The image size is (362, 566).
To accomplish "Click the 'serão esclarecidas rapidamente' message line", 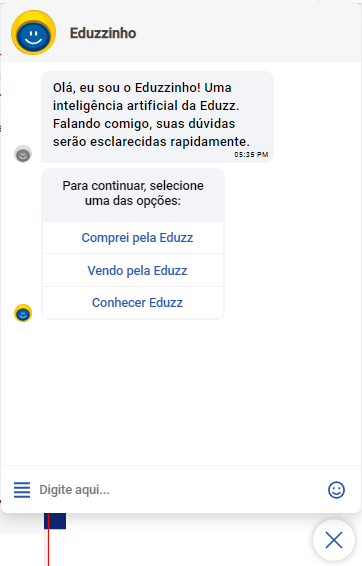I will pos(151,142).
